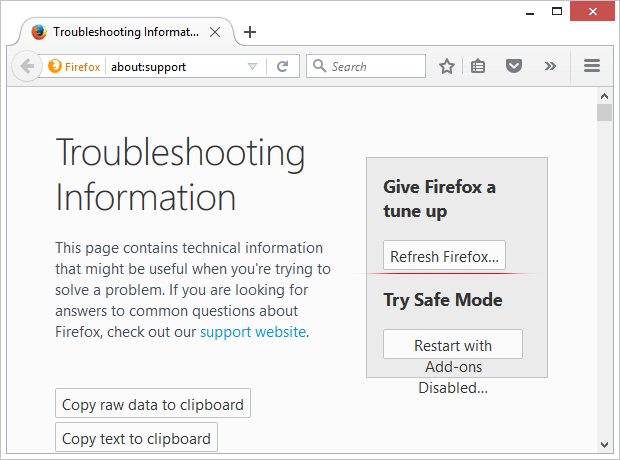The image size is (620, 460).
Task: Click the scrollbar down arrow
Action: point(604,445)
